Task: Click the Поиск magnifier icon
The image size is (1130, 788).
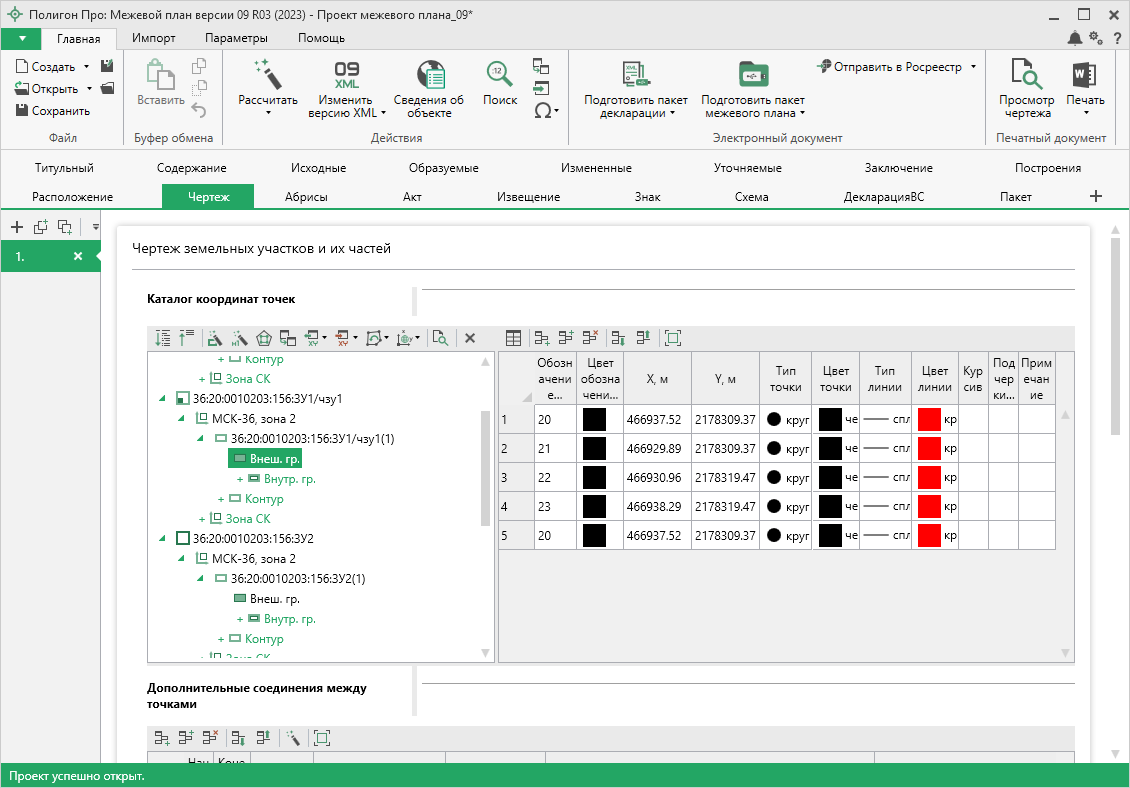Action: coord(499,74)
